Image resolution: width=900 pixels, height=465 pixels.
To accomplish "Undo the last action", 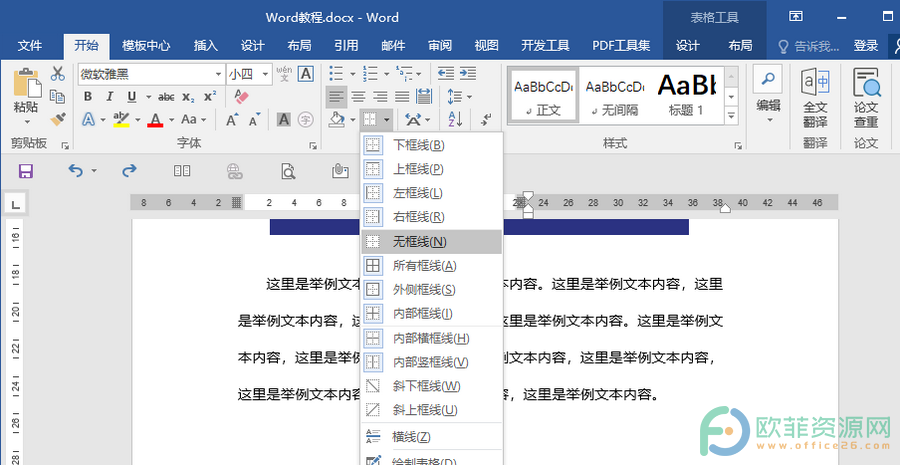I will [x=75, y=170].
